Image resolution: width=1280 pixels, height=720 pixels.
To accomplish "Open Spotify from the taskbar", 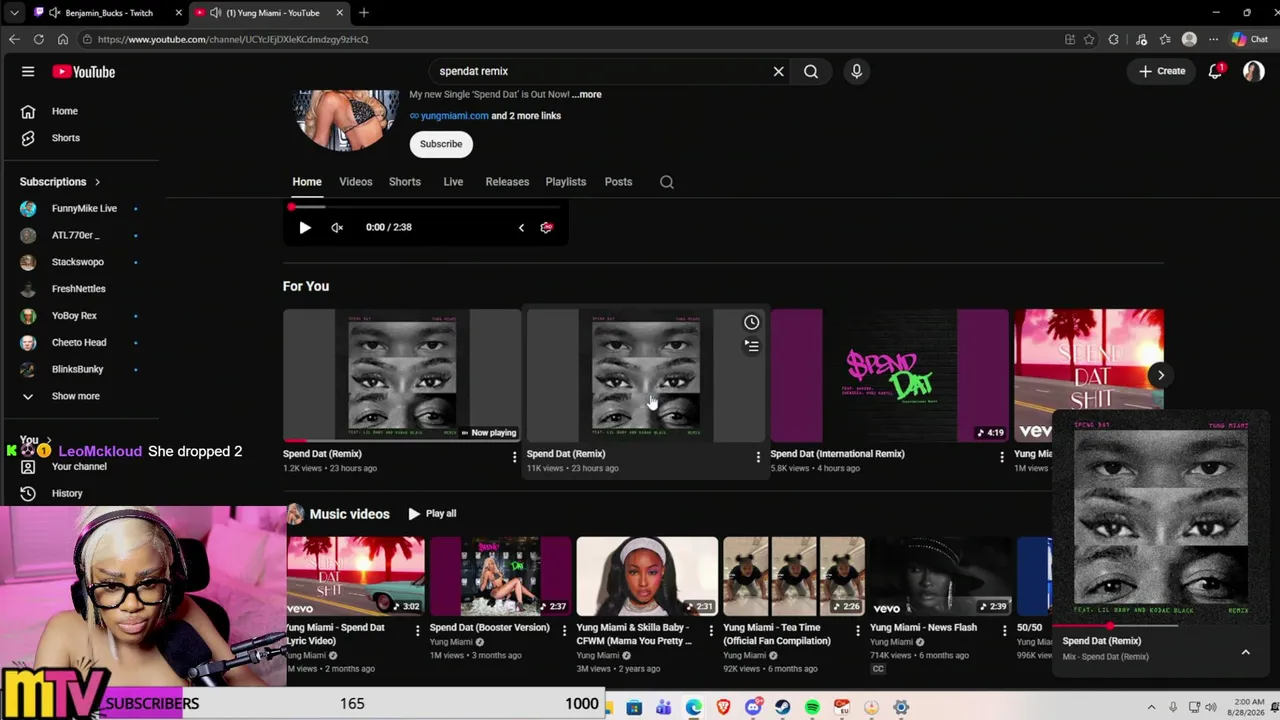I will click(812, 708).
